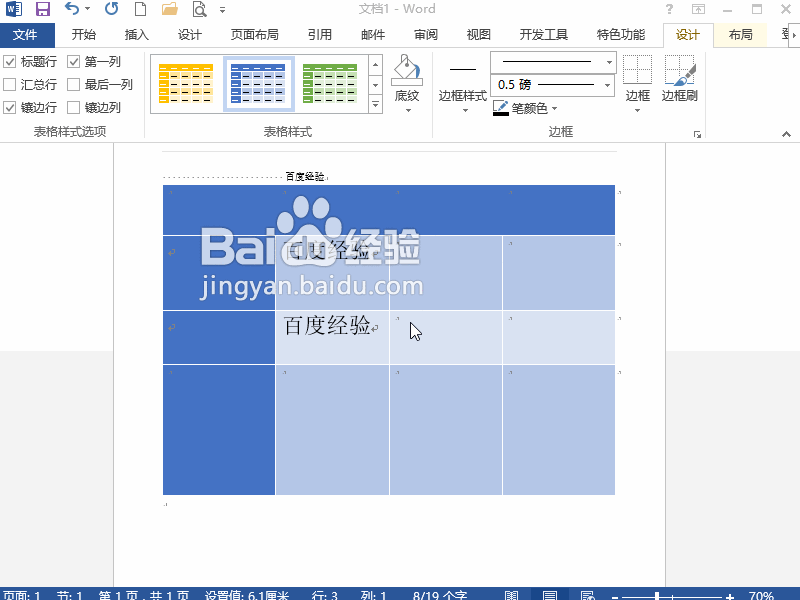Click the Shading paint bucket icon
The image size is (800, 600).
coord(407,70)
